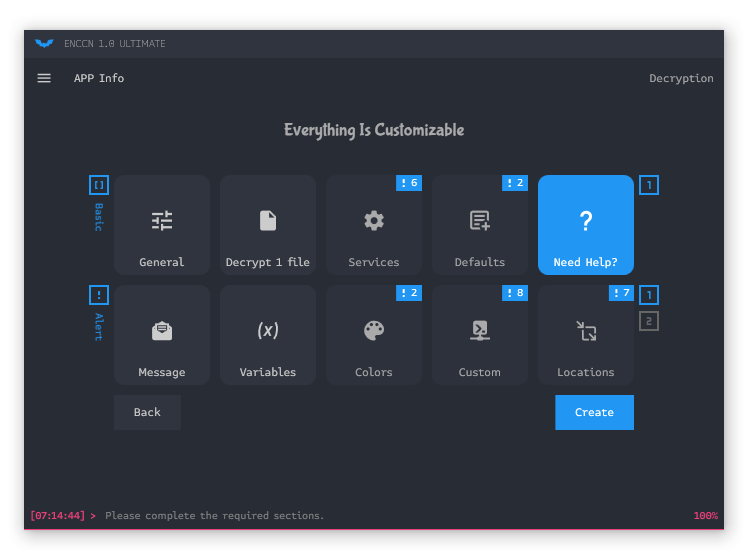744x560 pixels.
Task: Open the Variables (x) tile
Action: click(268, 335)
